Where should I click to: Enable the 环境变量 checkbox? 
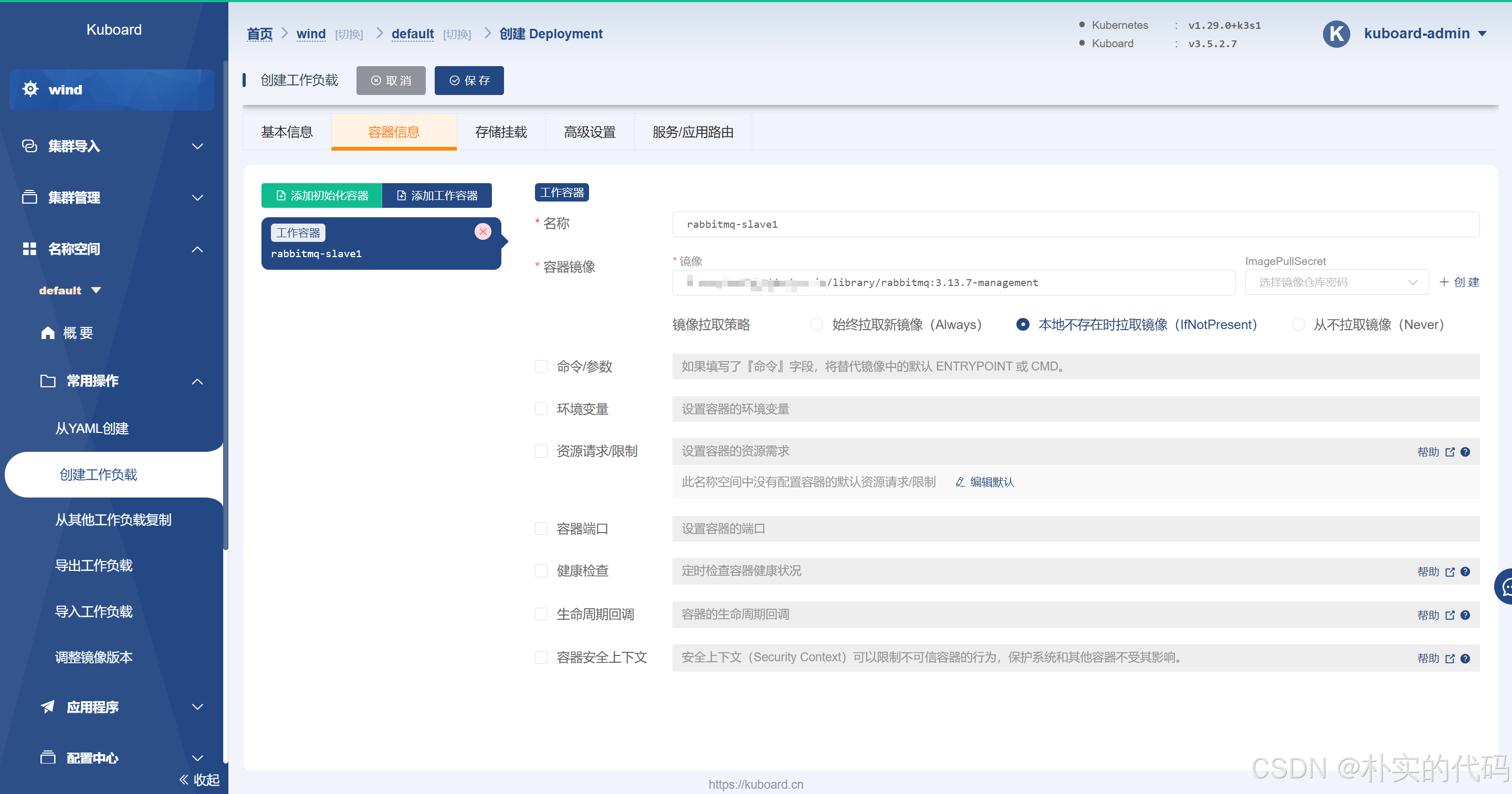[541, 409]
